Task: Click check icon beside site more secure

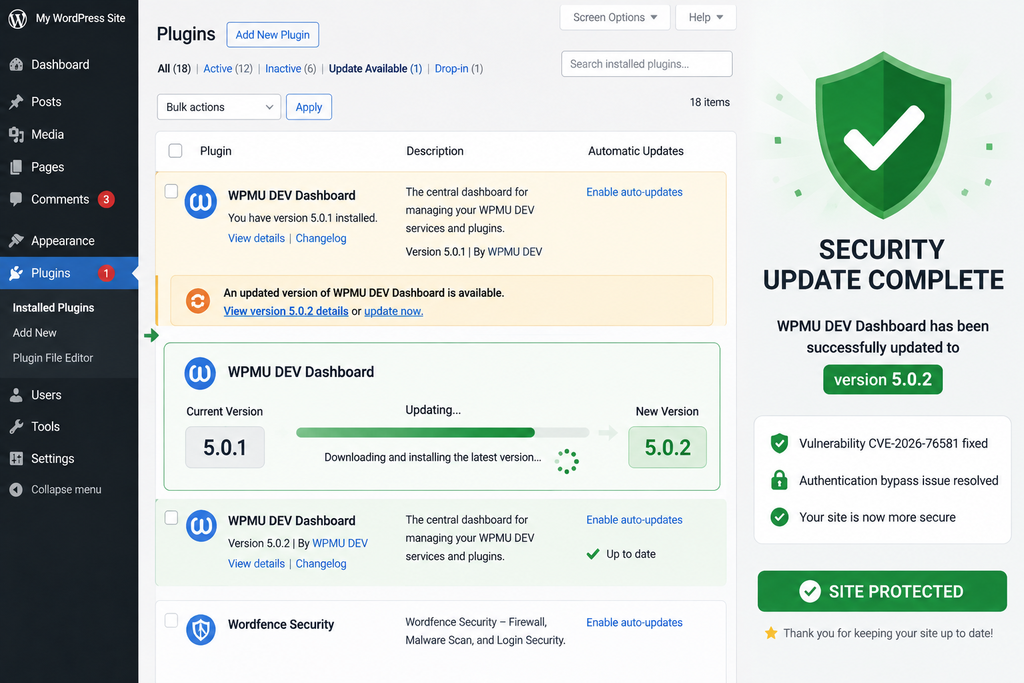Action: pyautogui.click(x=779, y=517)
